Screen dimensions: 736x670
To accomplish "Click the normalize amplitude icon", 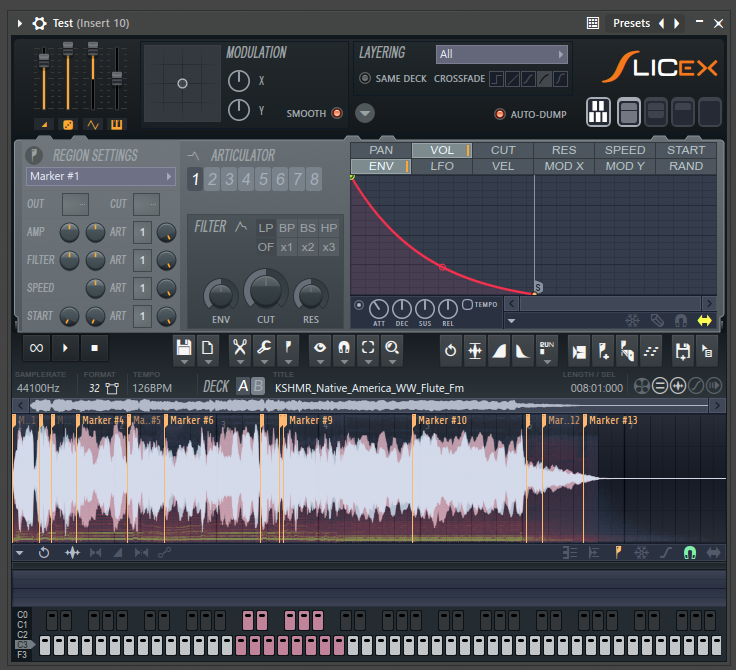I will [475, 350].
